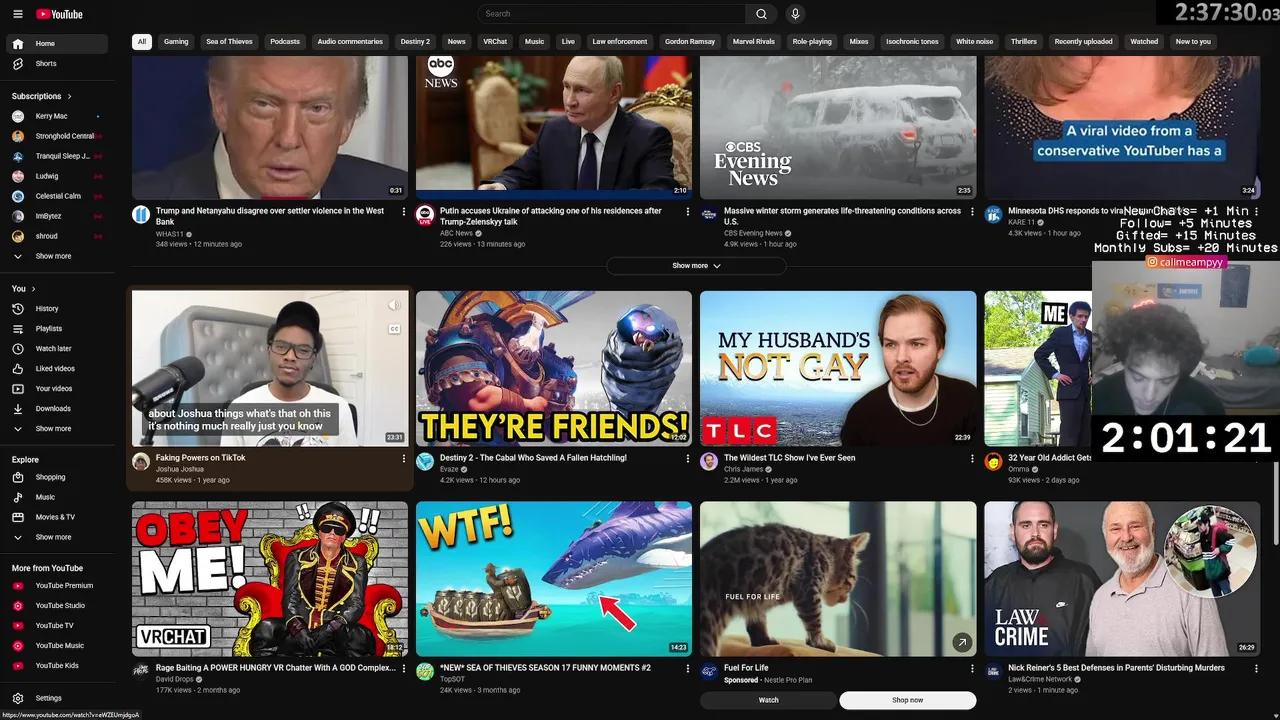This screenshot has width=1280, height=720.
Task: Open options menu for Faking Powers on TikTok
Action: pos(404,459)
